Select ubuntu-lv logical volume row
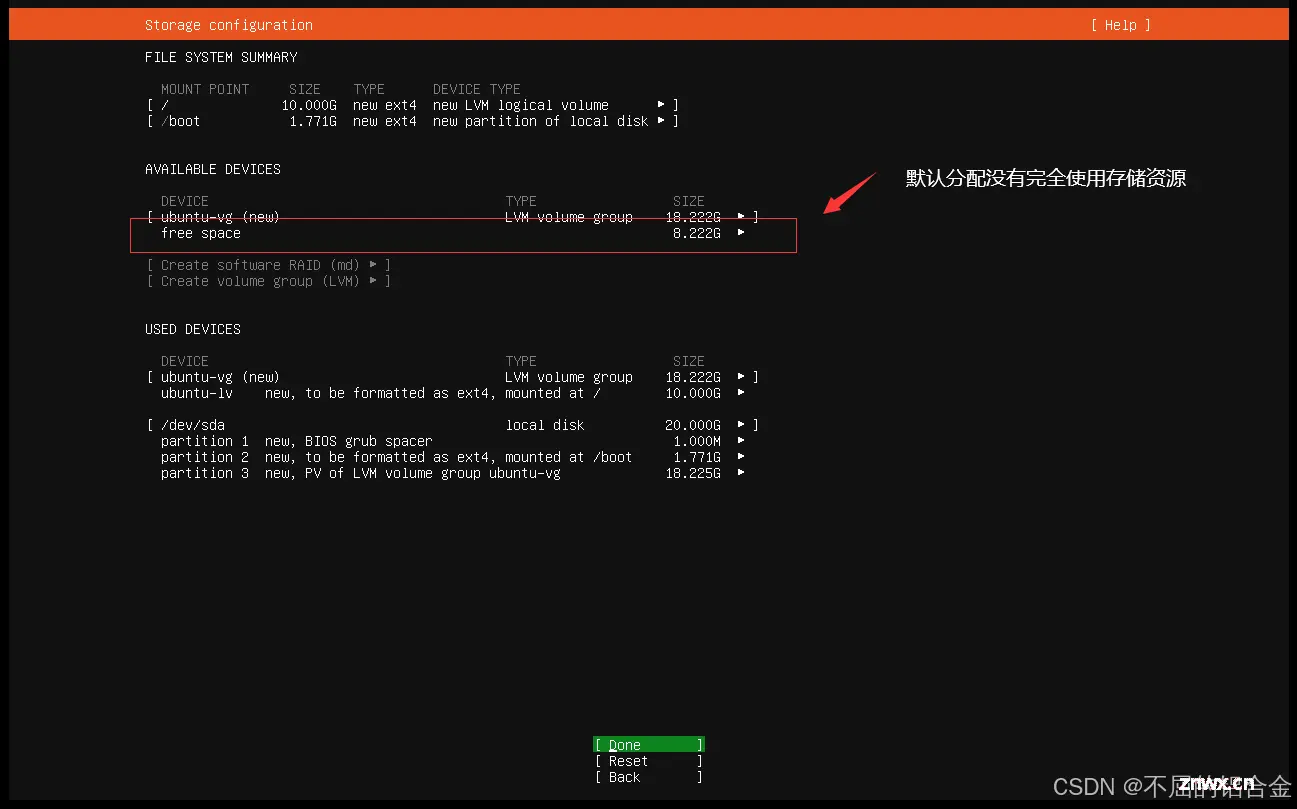Screen dimensions: 1297x809 point(452,393)
